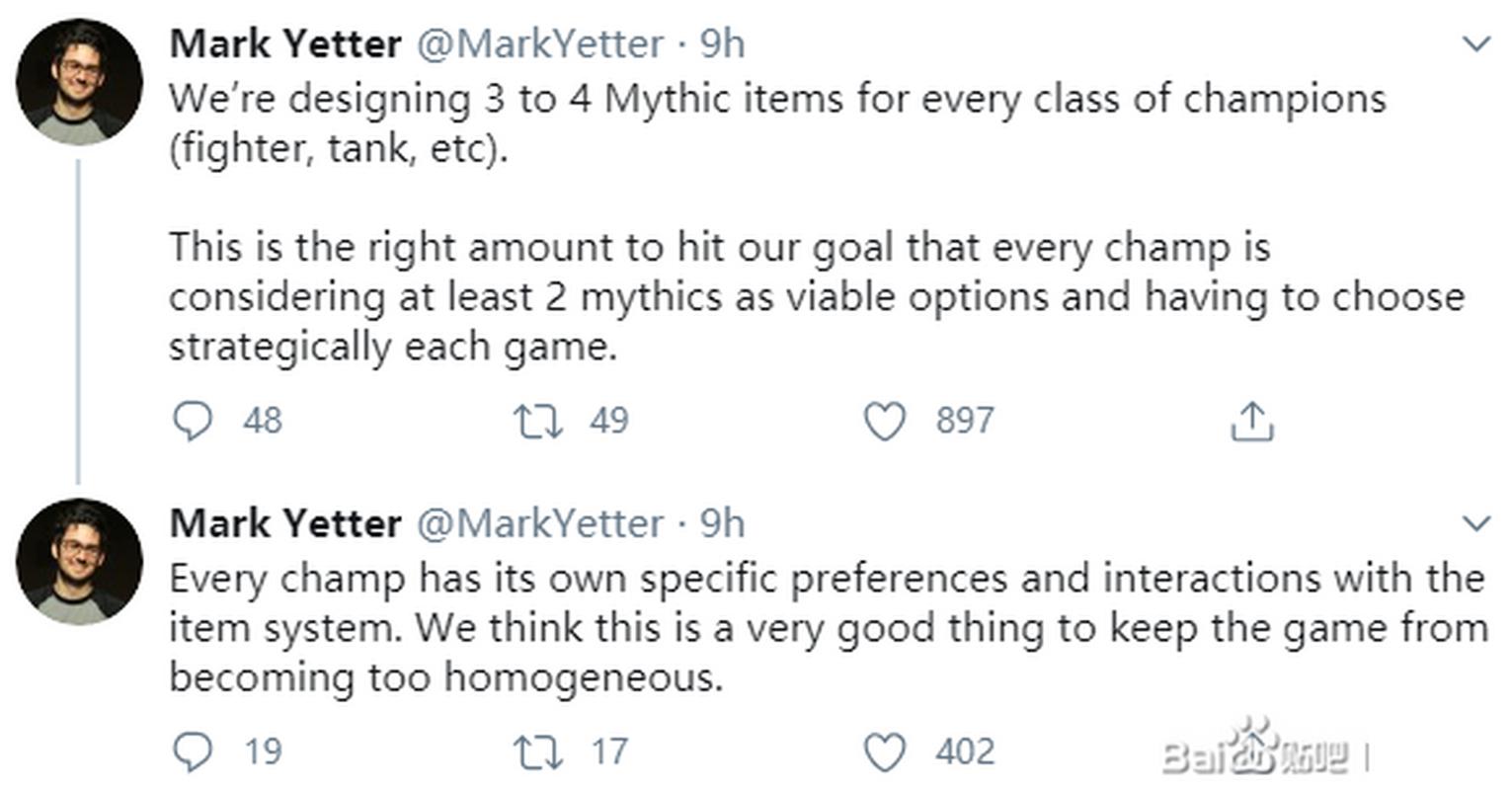Click Mark Yetter name on second tweet
1512x790 pixels.
[x=285, y=523]
